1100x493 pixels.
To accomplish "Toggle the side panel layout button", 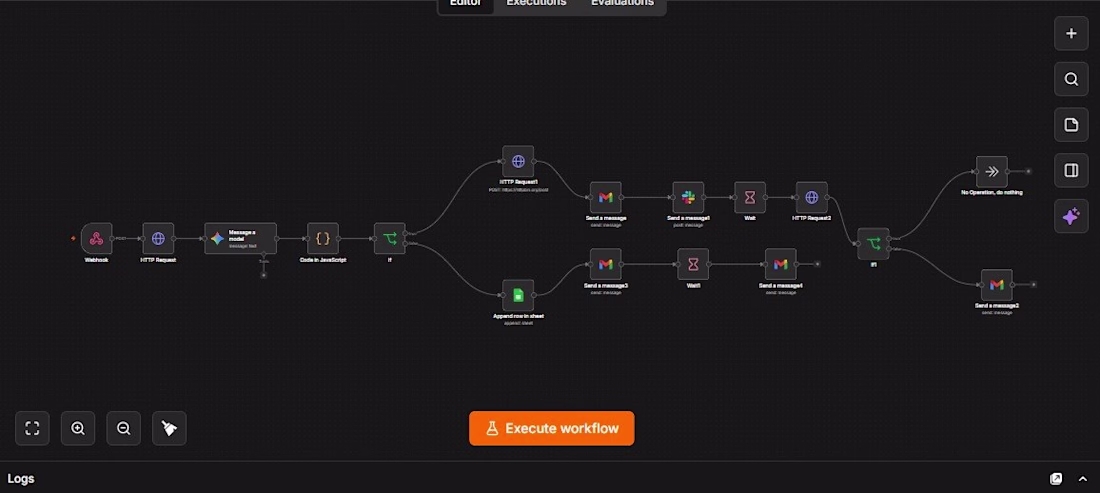I will [1071, 170].
